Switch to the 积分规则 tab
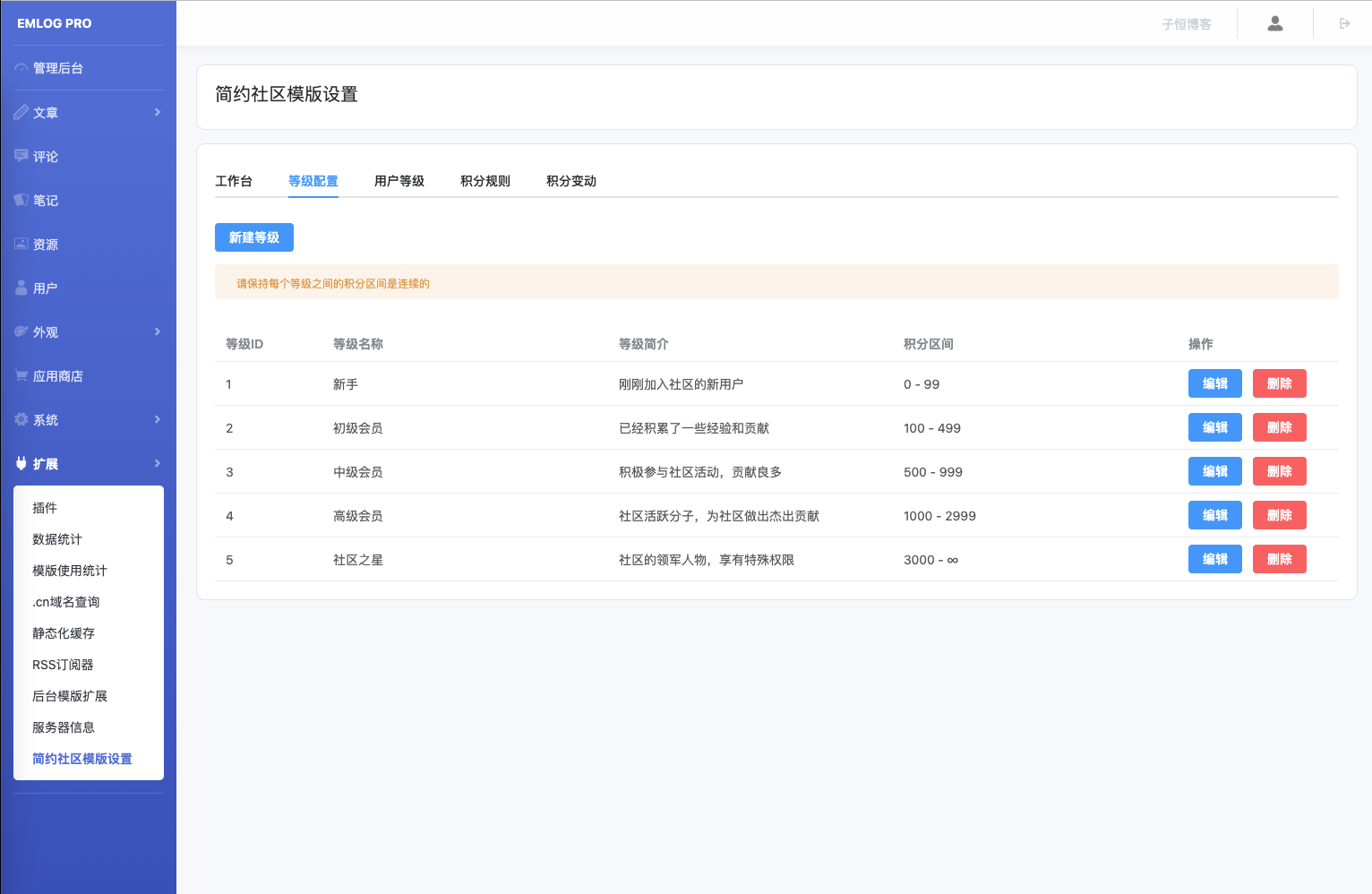The height and width of the screenshot is (894, 1372). point(485,181)
